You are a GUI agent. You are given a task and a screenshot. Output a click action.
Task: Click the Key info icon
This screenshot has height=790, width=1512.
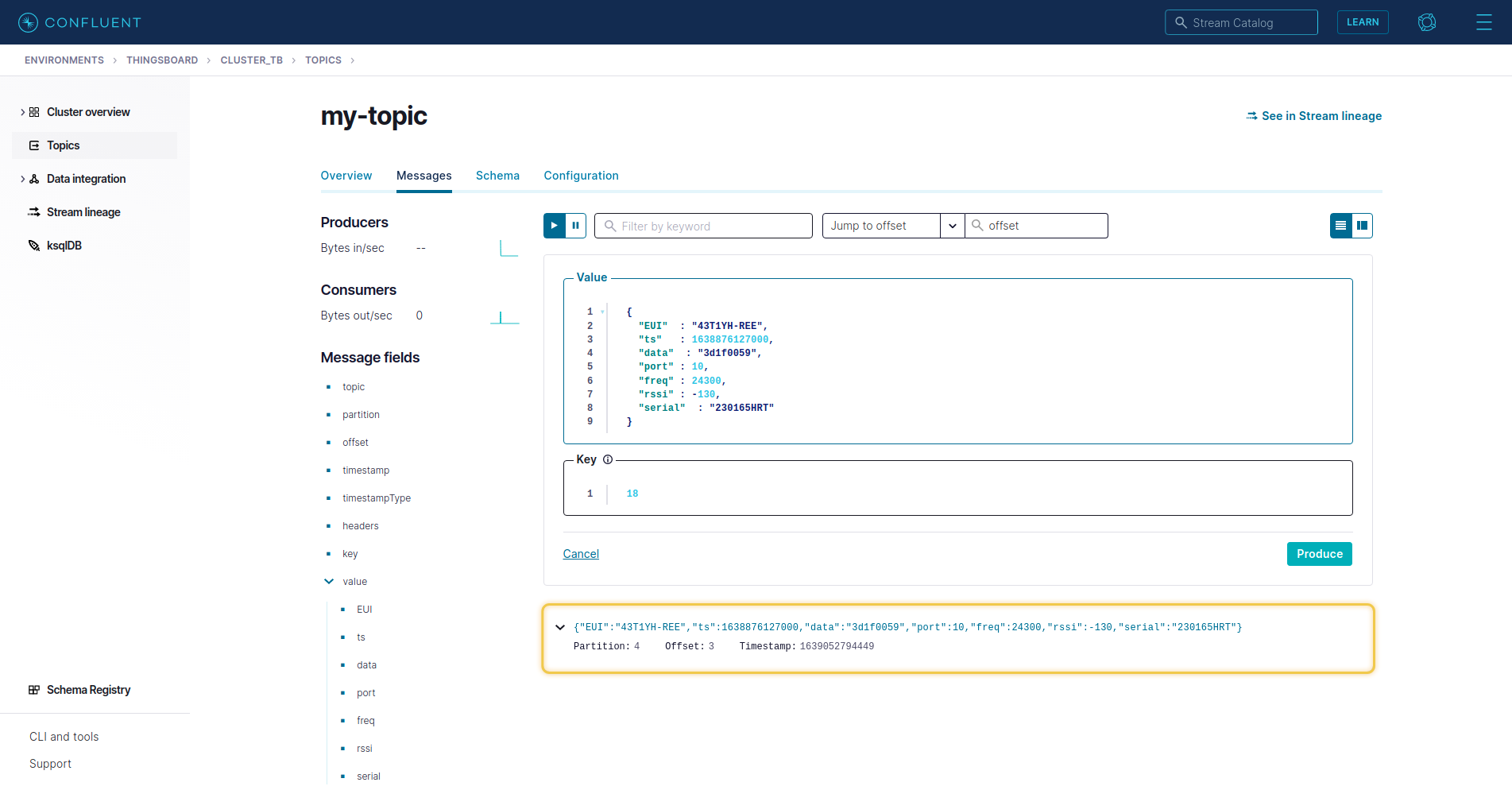pyautogui.click(x=608, y=459)
